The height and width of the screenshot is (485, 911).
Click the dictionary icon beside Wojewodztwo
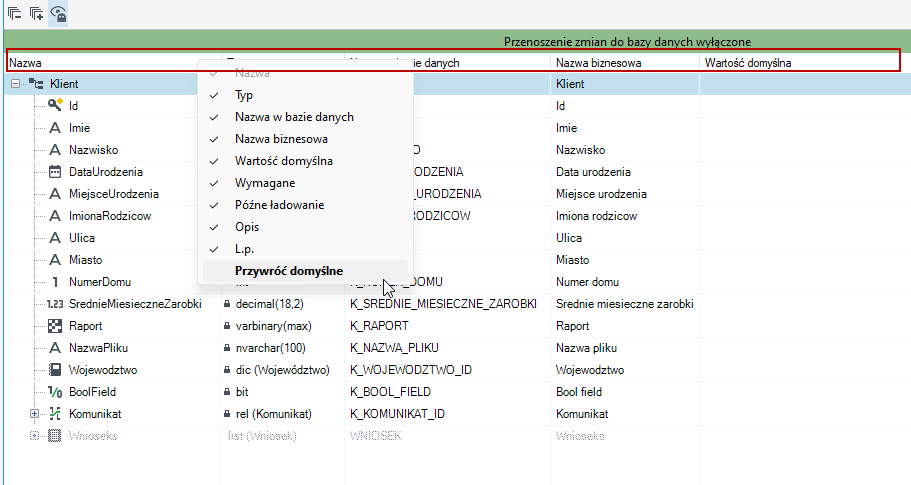coord(55,370)
